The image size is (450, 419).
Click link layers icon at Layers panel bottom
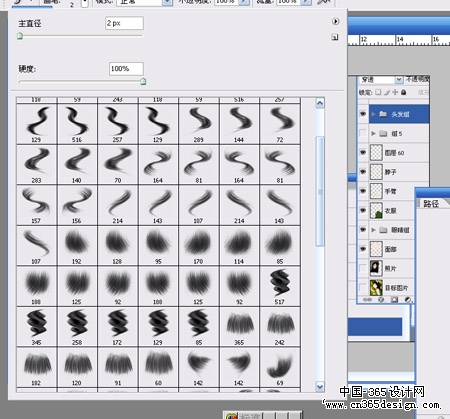point(367,300)
